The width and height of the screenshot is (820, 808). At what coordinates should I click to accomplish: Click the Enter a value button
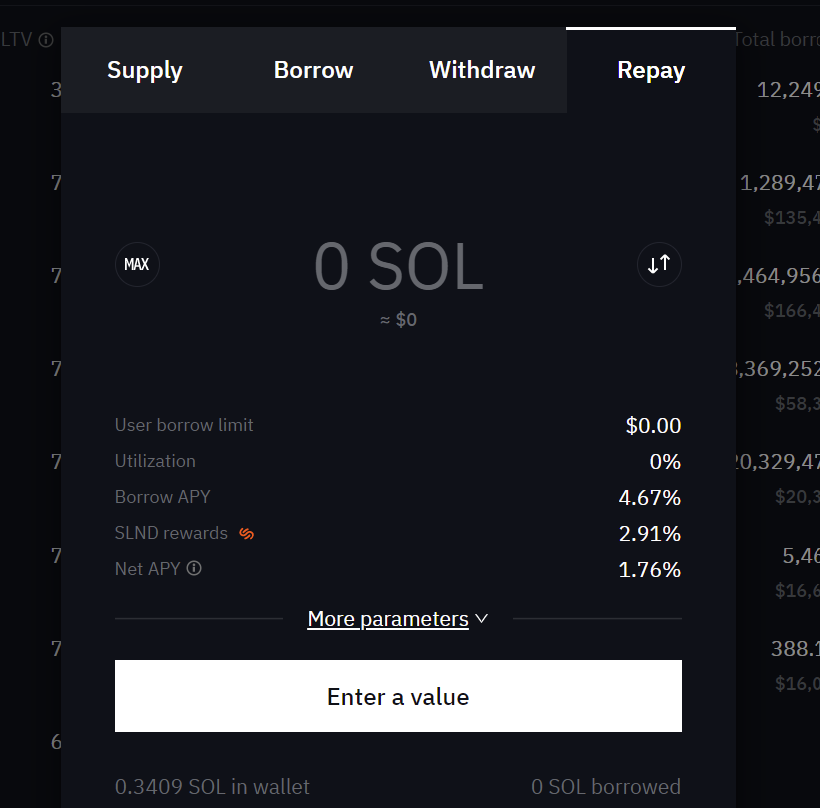click(x=398, y=696)
